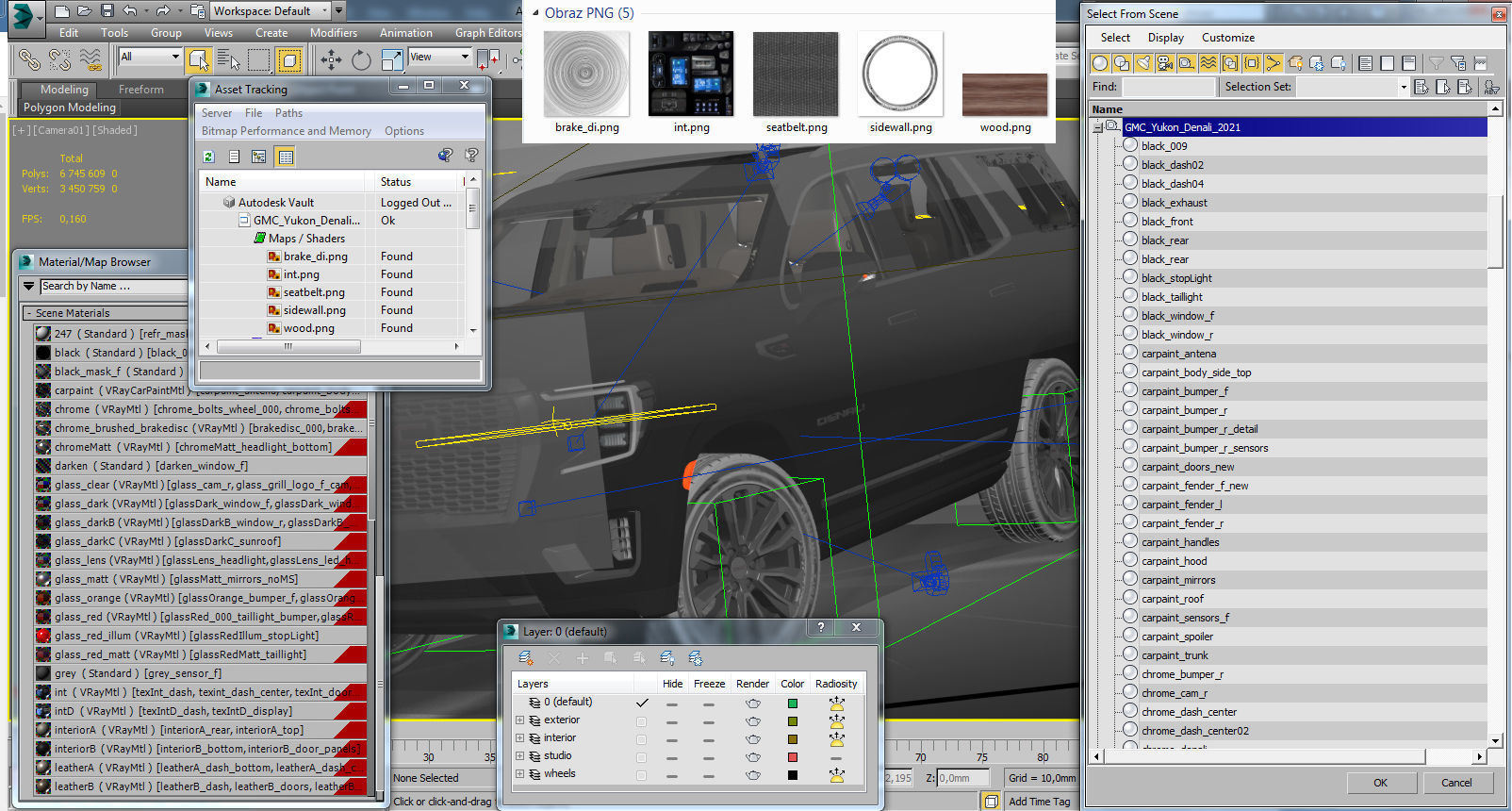This screenshot has height=811, width=1512.
Task: Toggle Render teapot for 0 (default) layer
Action: click(x=752, y=703)
